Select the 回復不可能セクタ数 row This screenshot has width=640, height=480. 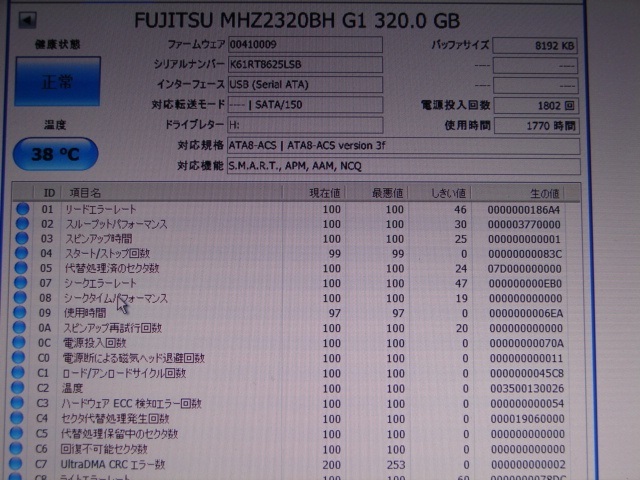tap(296, 449)
